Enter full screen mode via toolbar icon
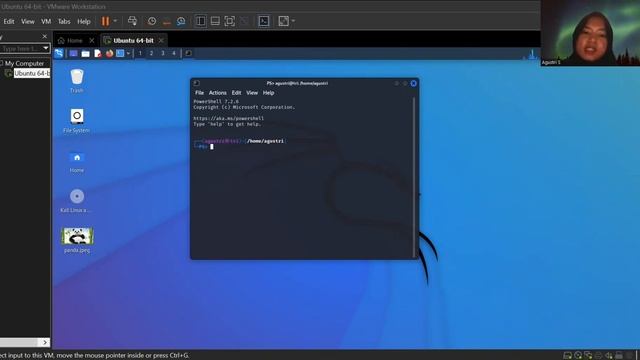 [230, 21]
